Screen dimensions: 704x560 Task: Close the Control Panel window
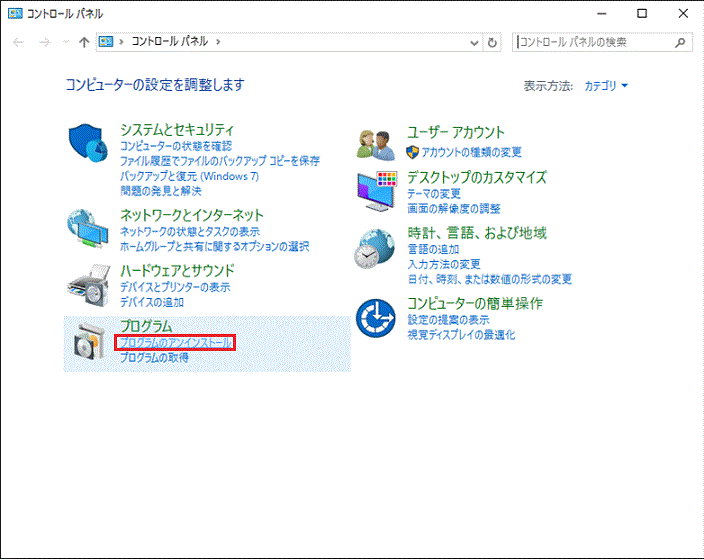tap(683, 13)
